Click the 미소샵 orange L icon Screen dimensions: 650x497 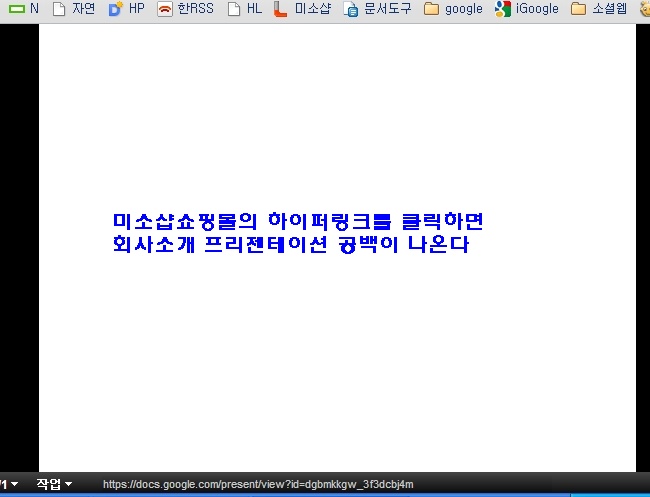(281, 9)
